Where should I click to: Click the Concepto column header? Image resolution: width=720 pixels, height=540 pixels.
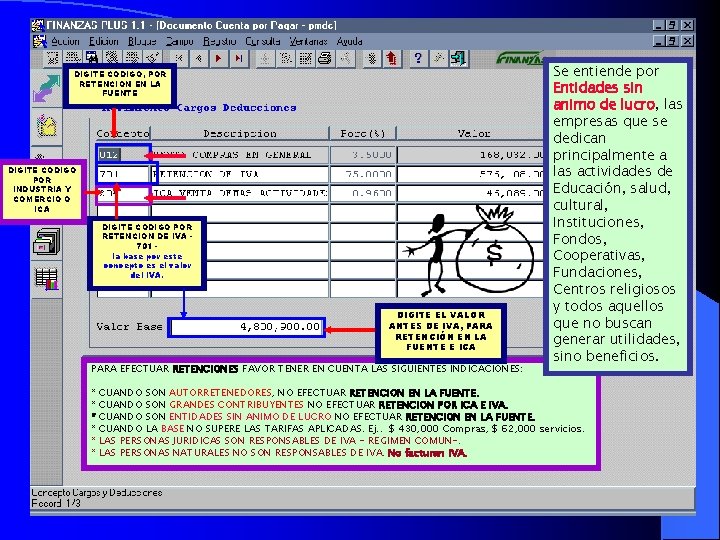pos(123,134)
